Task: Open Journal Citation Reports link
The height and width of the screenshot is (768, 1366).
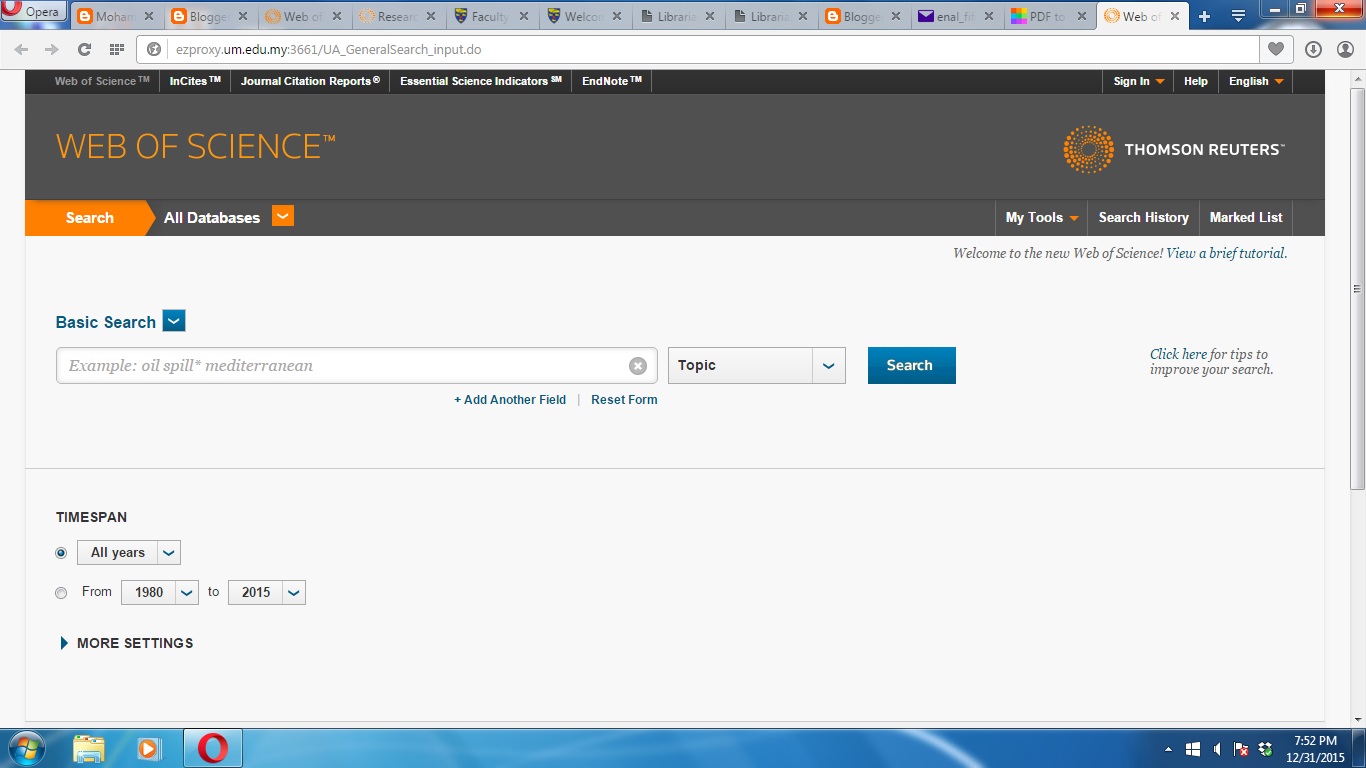Action: pos(310,81)
